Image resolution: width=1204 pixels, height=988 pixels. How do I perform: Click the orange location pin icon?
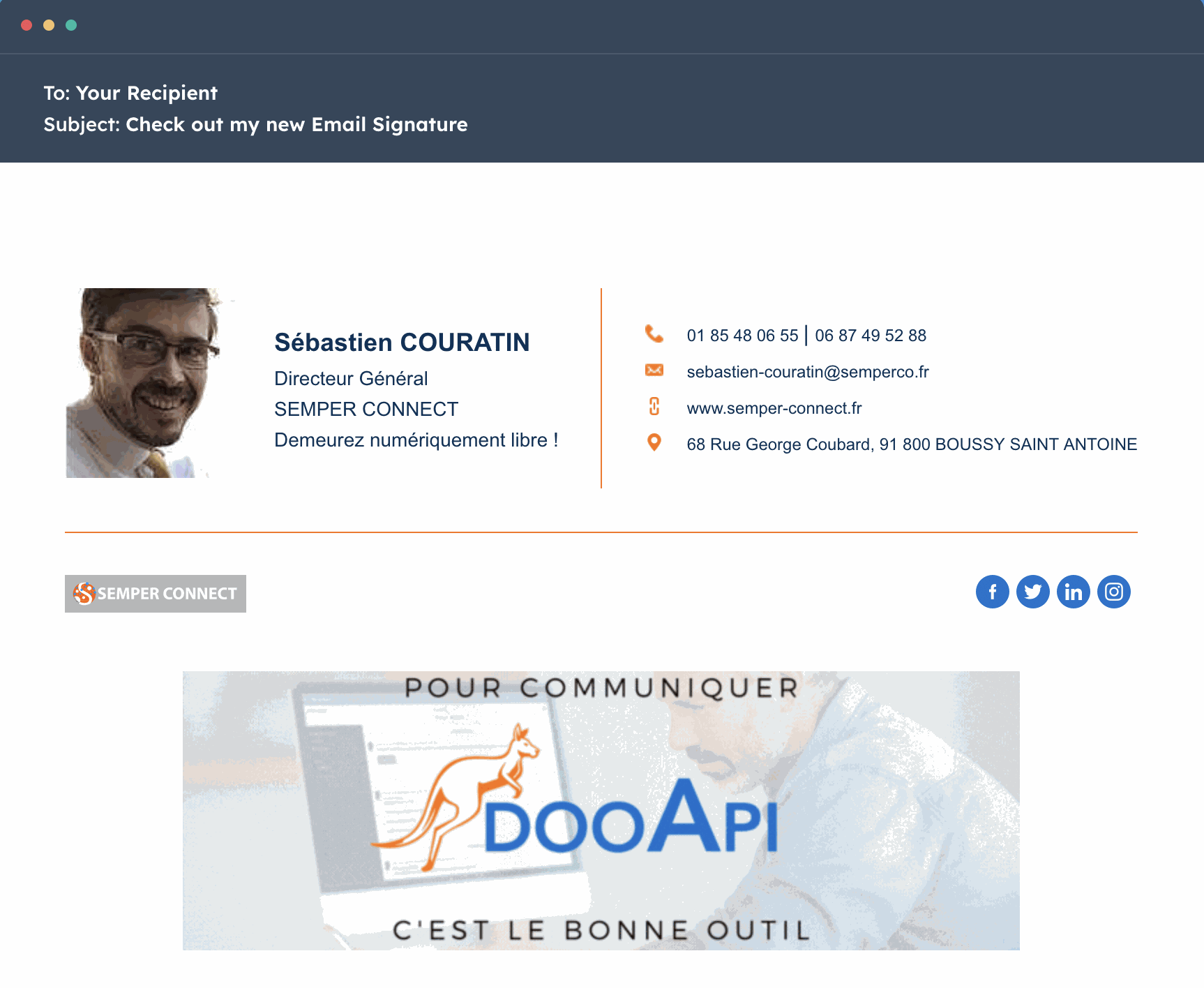(x=654, y=443)
